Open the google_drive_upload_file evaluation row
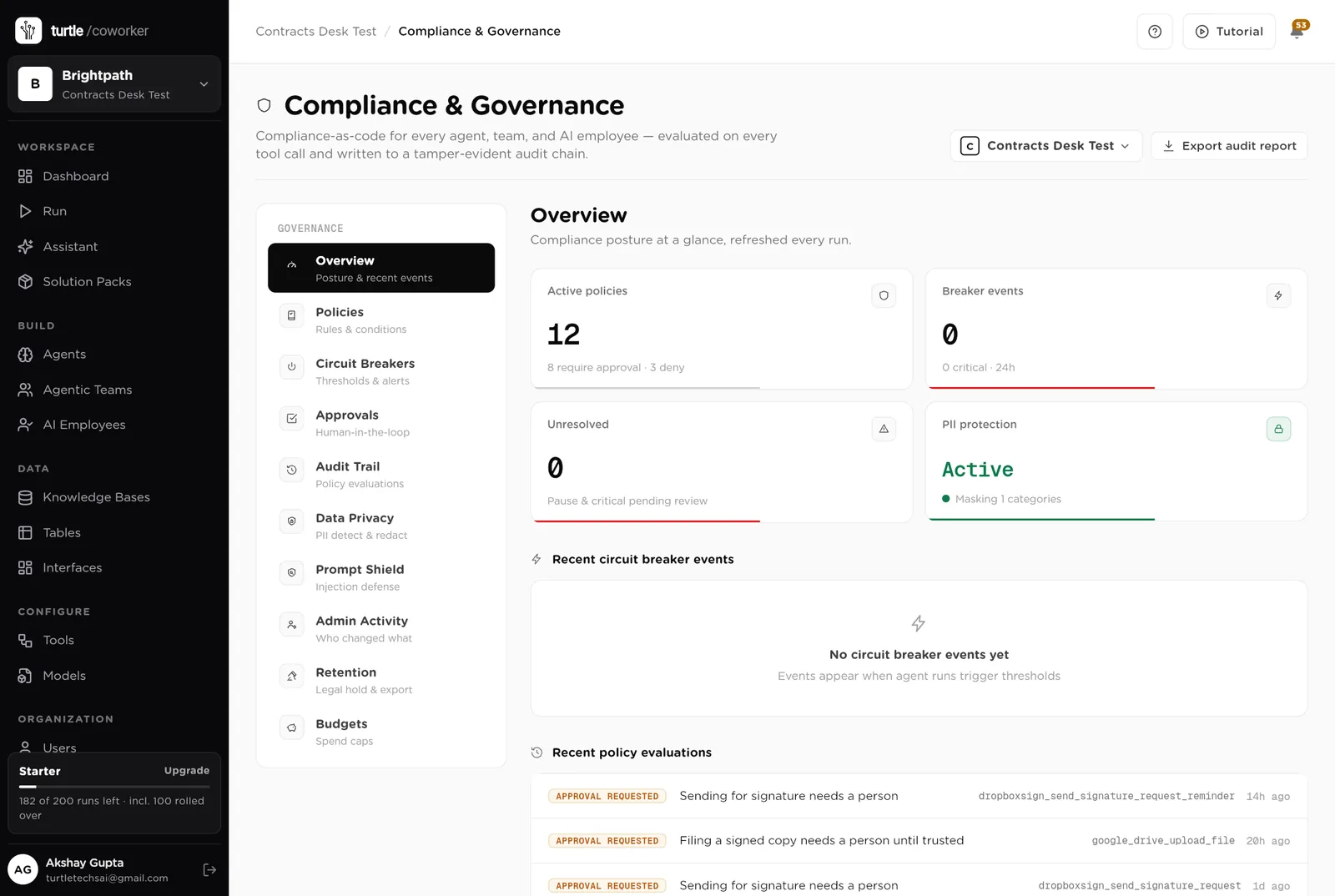1335x896 pixels. tap(919, 841)
